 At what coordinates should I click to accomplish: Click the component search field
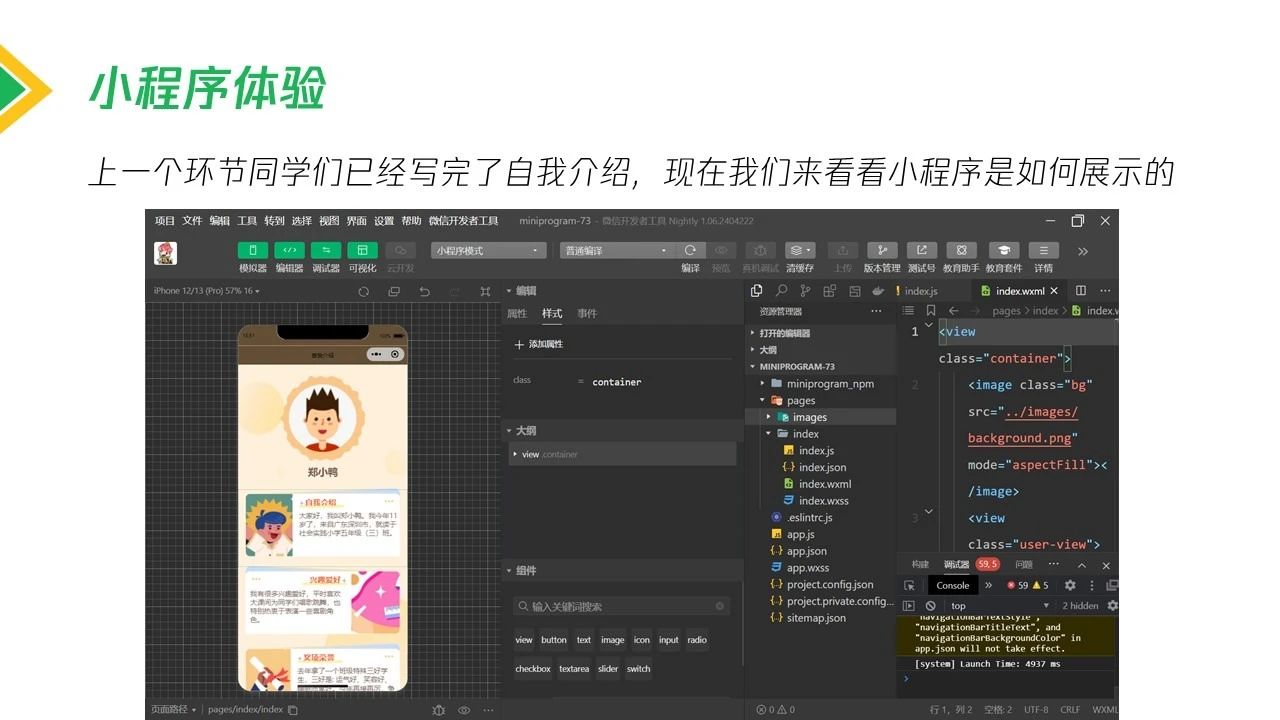point(621,606)
